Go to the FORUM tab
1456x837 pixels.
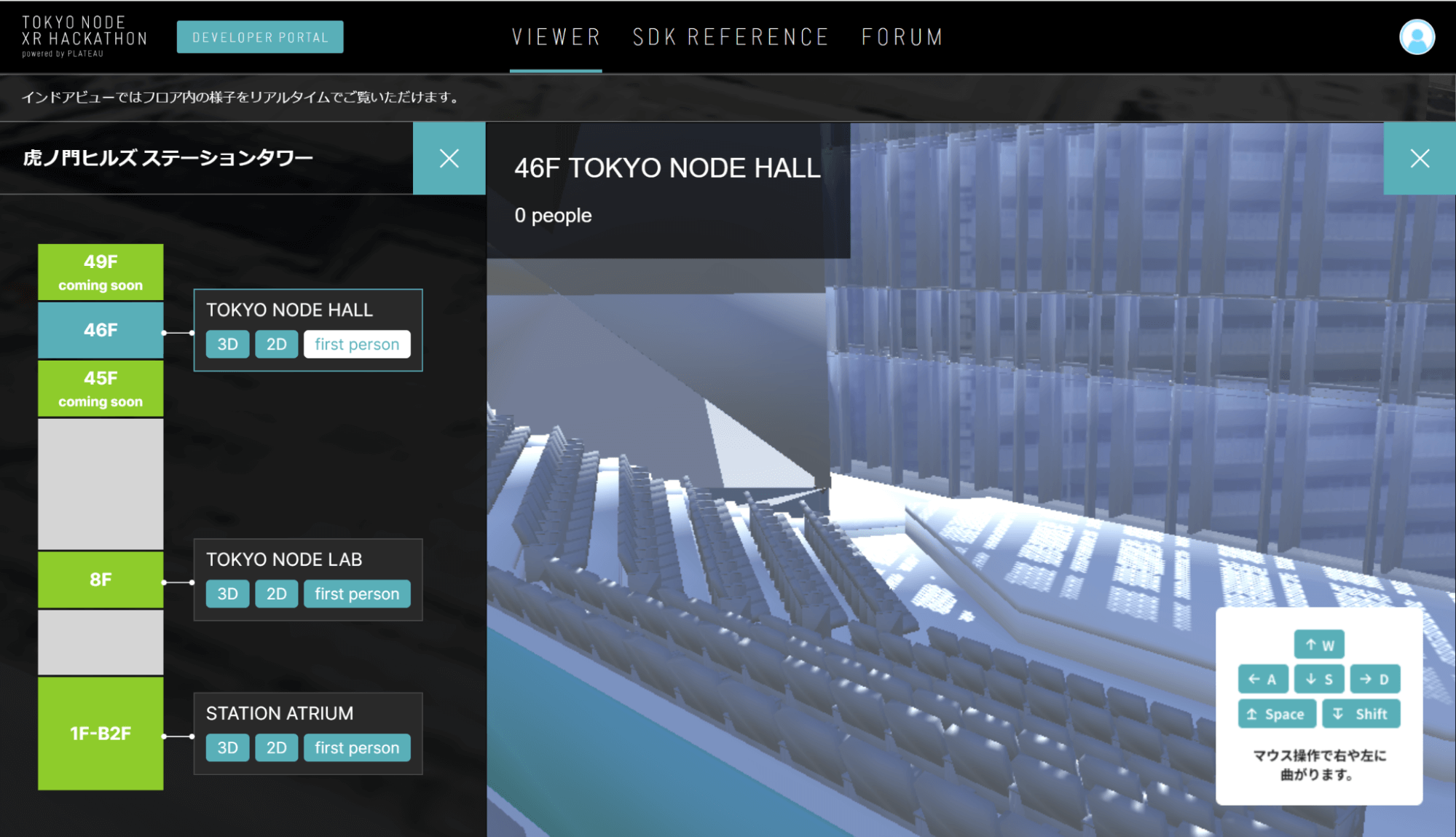(x=902, y=37)
